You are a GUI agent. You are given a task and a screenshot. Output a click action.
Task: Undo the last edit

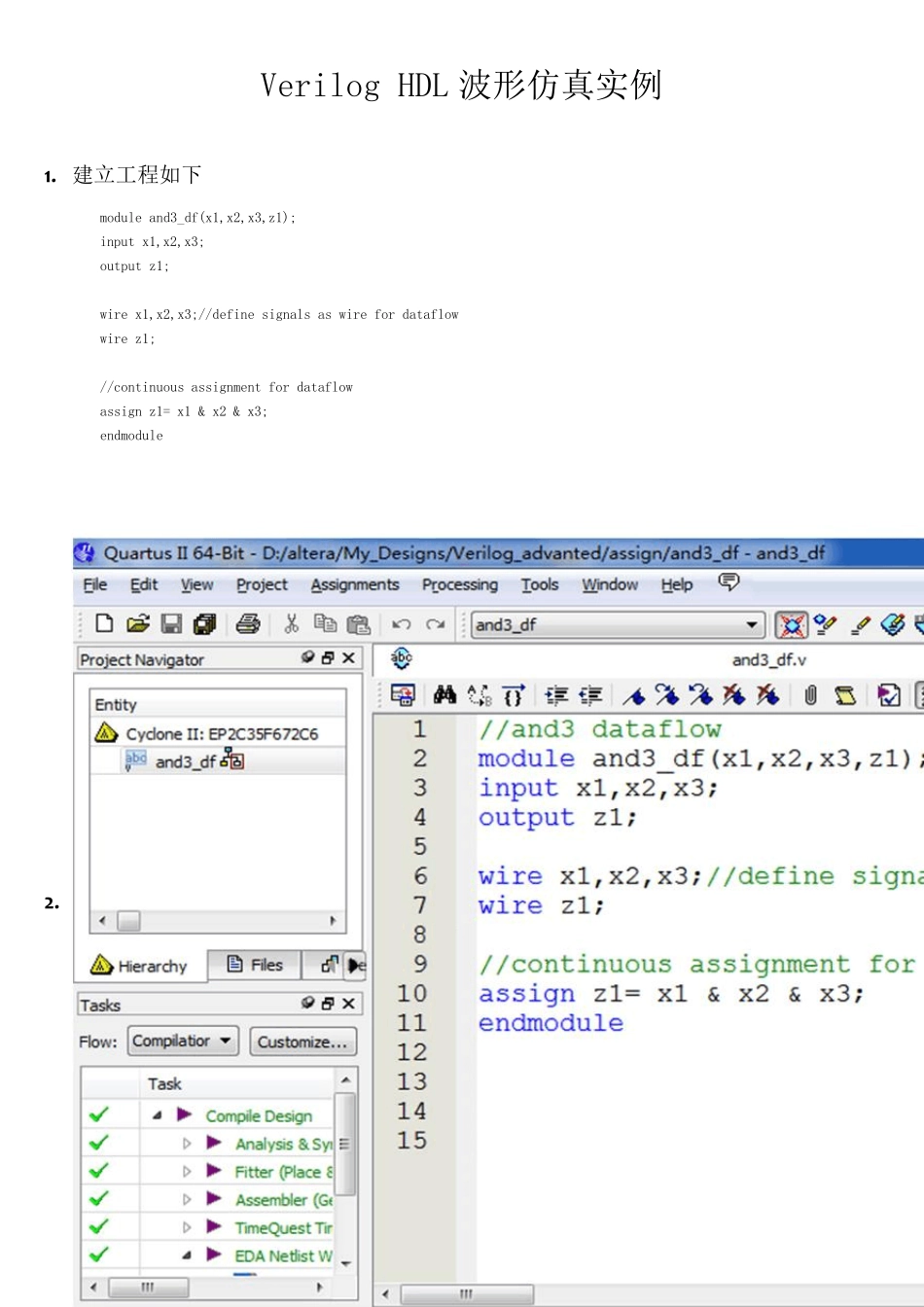tap(401, 624)
